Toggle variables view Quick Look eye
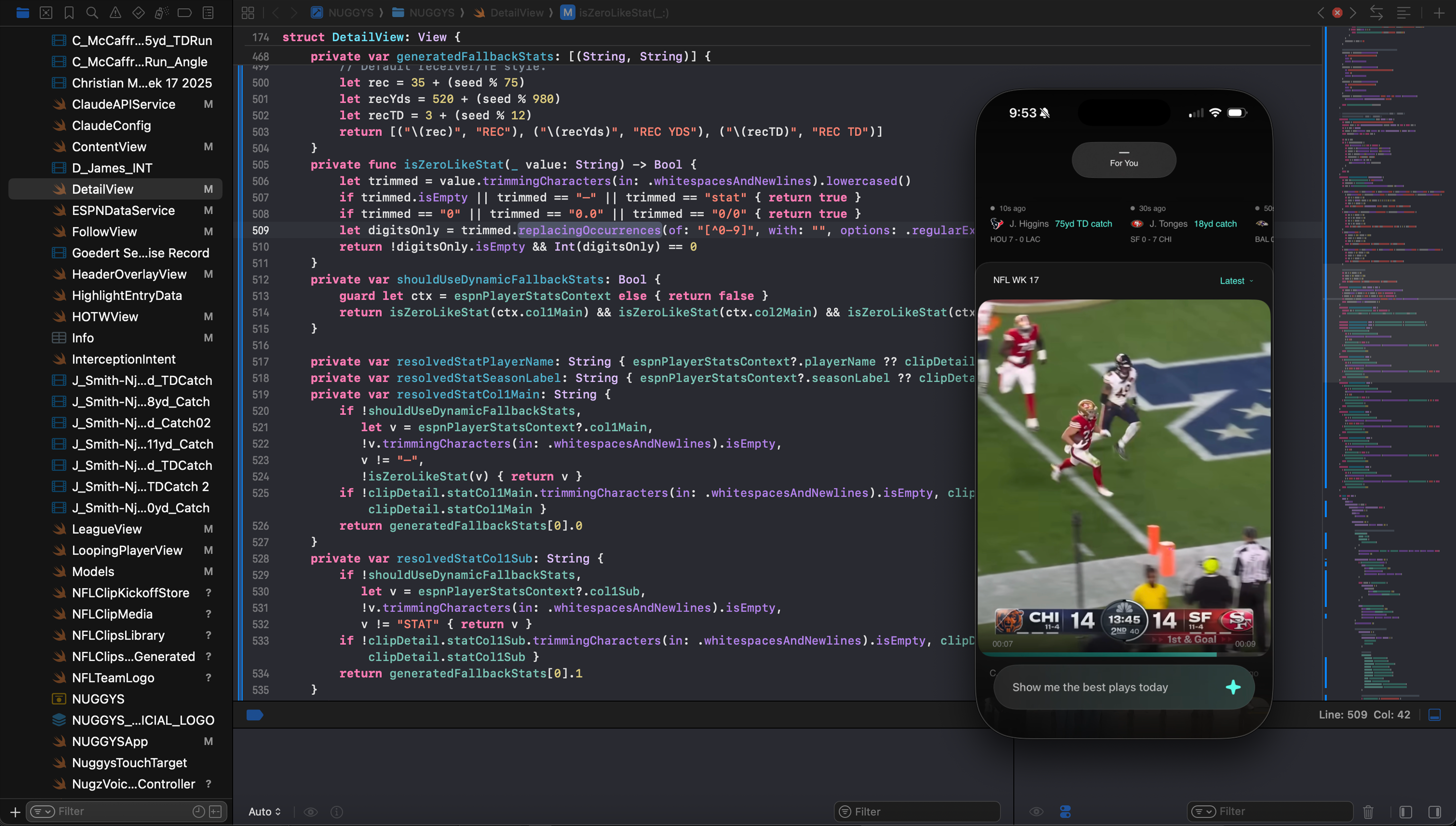The height and width of the screenshot is (826, 1456). [311, 812]
